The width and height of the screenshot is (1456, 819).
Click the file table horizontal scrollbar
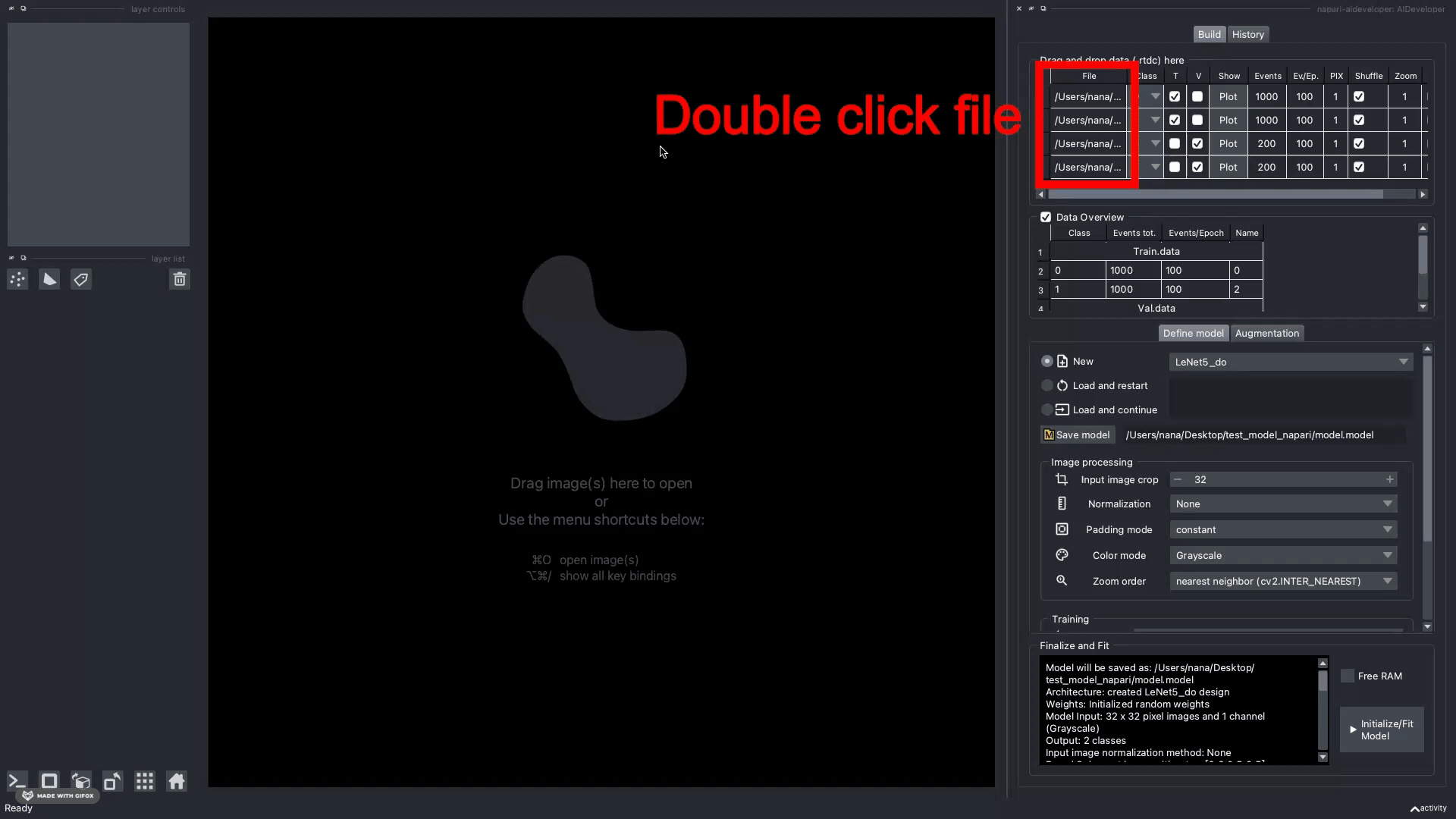[x=1215, y=194]
